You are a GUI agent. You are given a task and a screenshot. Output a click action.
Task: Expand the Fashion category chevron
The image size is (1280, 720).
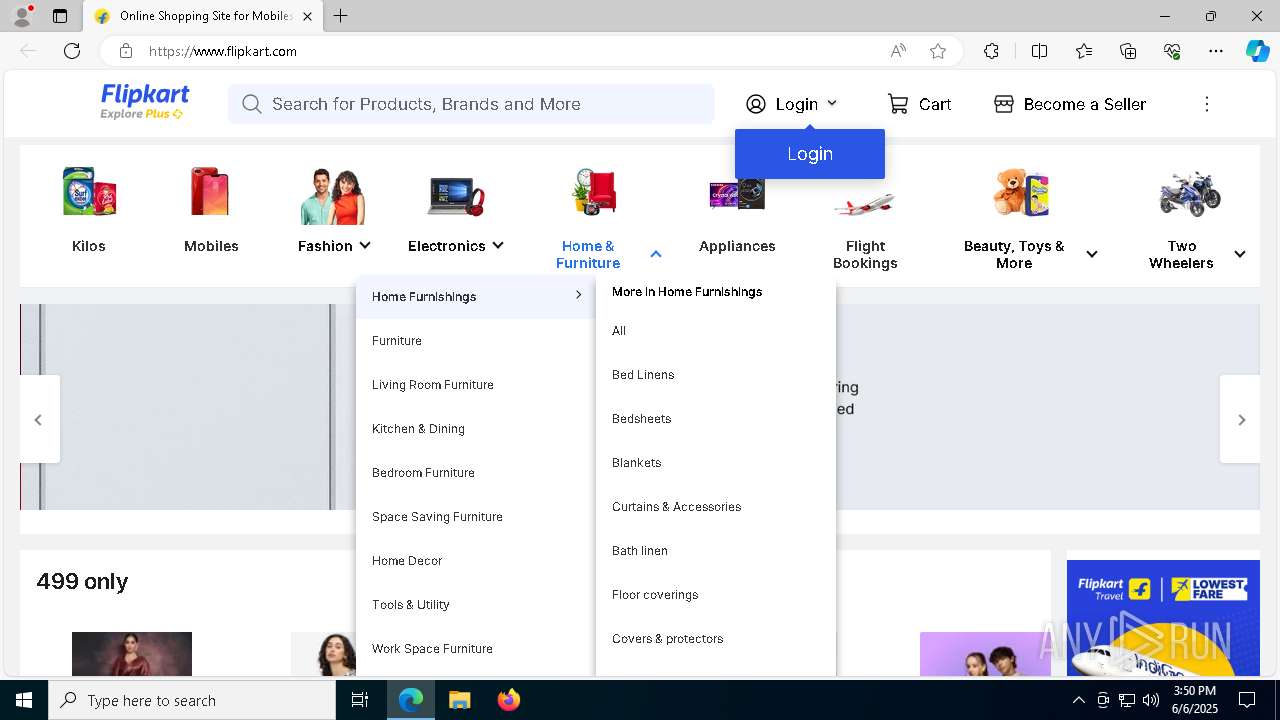pos(365,246)
